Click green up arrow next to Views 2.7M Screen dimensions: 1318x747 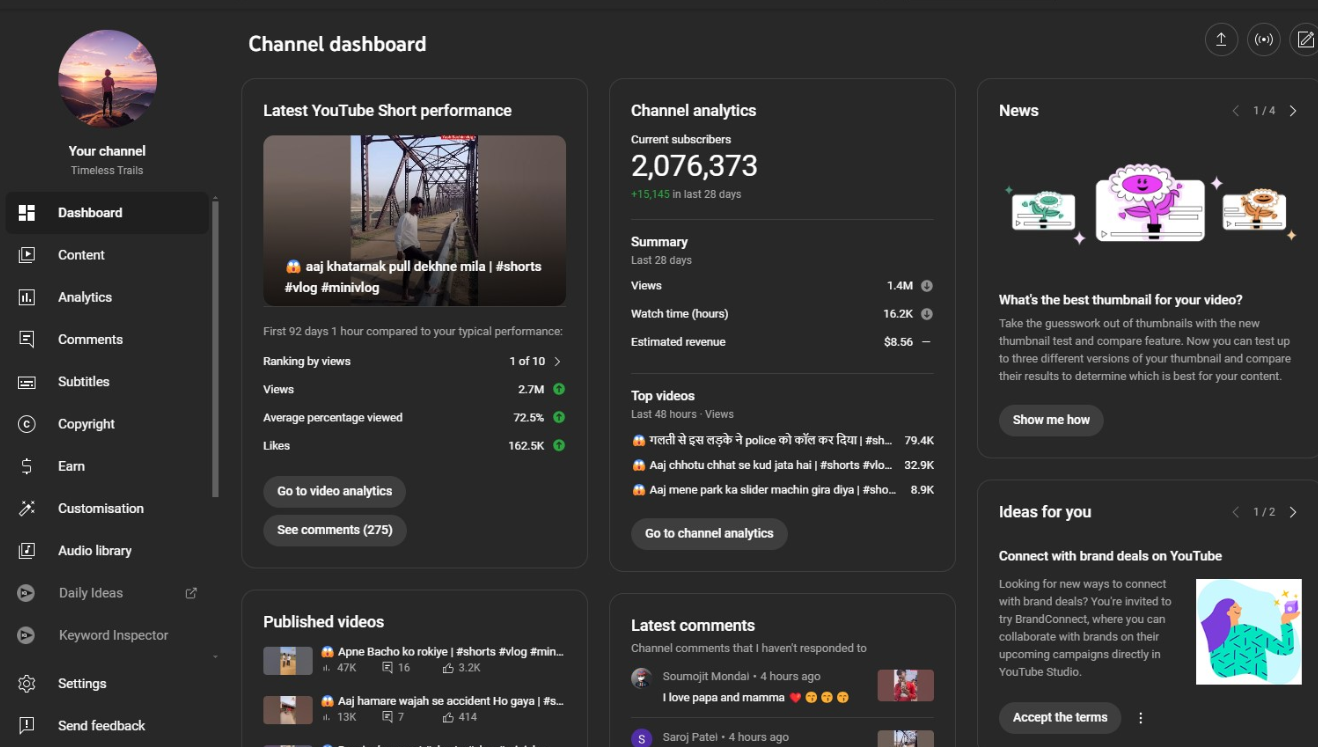559,389
